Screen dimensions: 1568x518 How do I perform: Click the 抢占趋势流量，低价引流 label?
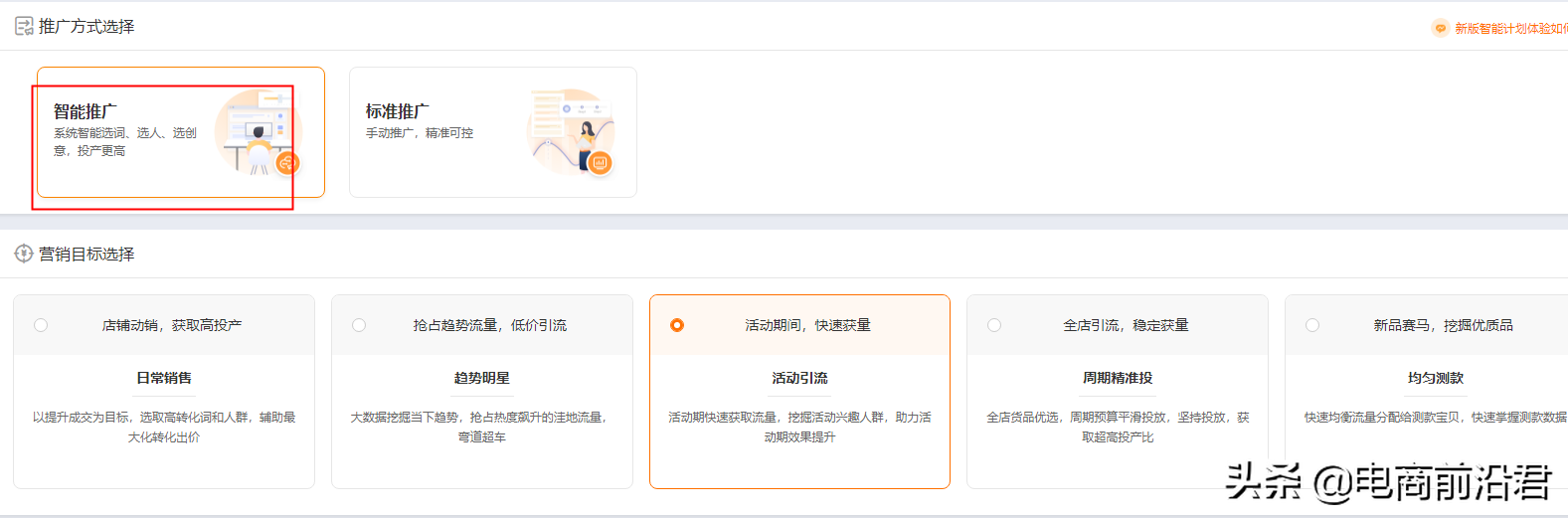490,325
